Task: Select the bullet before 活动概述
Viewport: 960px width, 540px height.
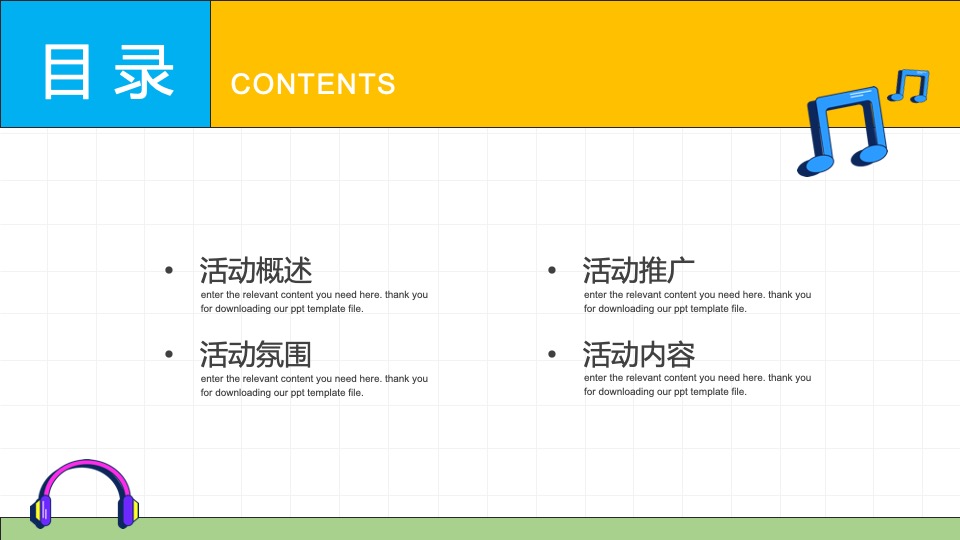Action: coord(169,270)
